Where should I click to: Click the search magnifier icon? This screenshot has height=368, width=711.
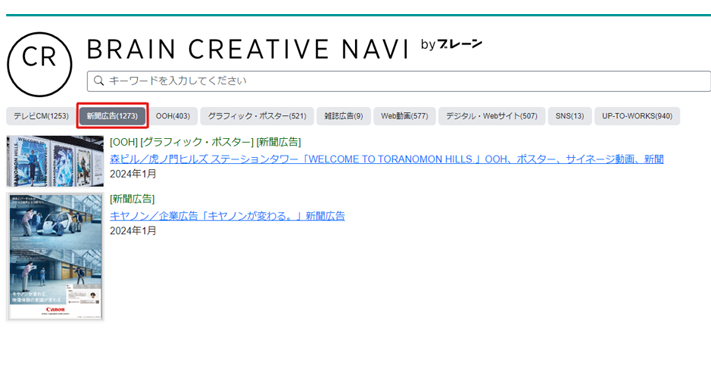pyautogui.click(x=98, y=81)
